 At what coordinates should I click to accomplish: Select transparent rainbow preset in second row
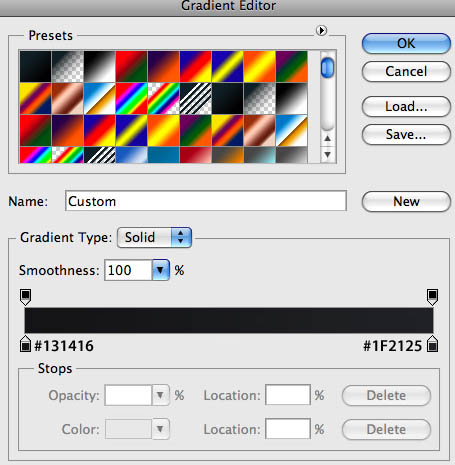coord(164,99)
